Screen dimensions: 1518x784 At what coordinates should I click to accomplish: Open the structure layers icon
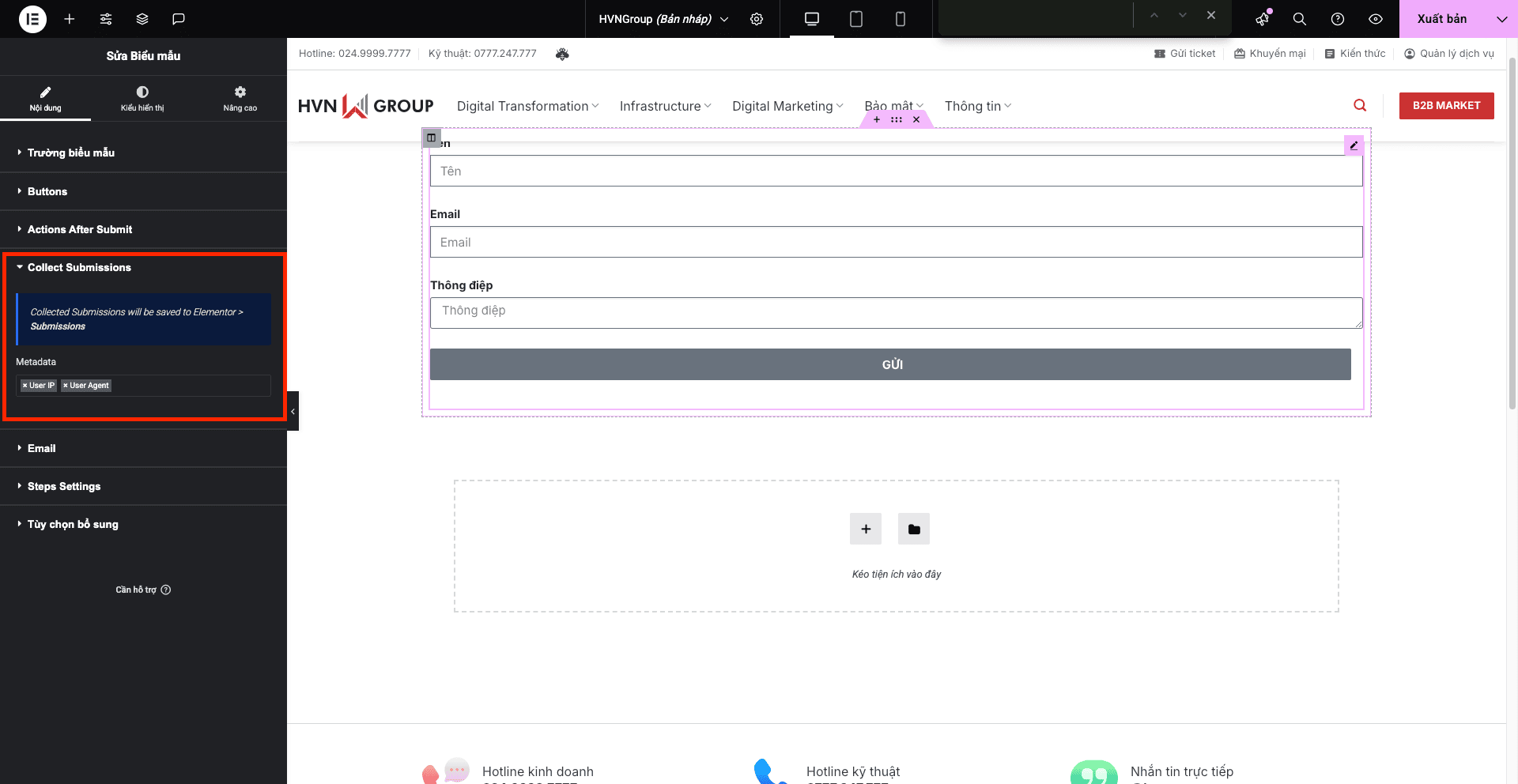coord(142,19)
